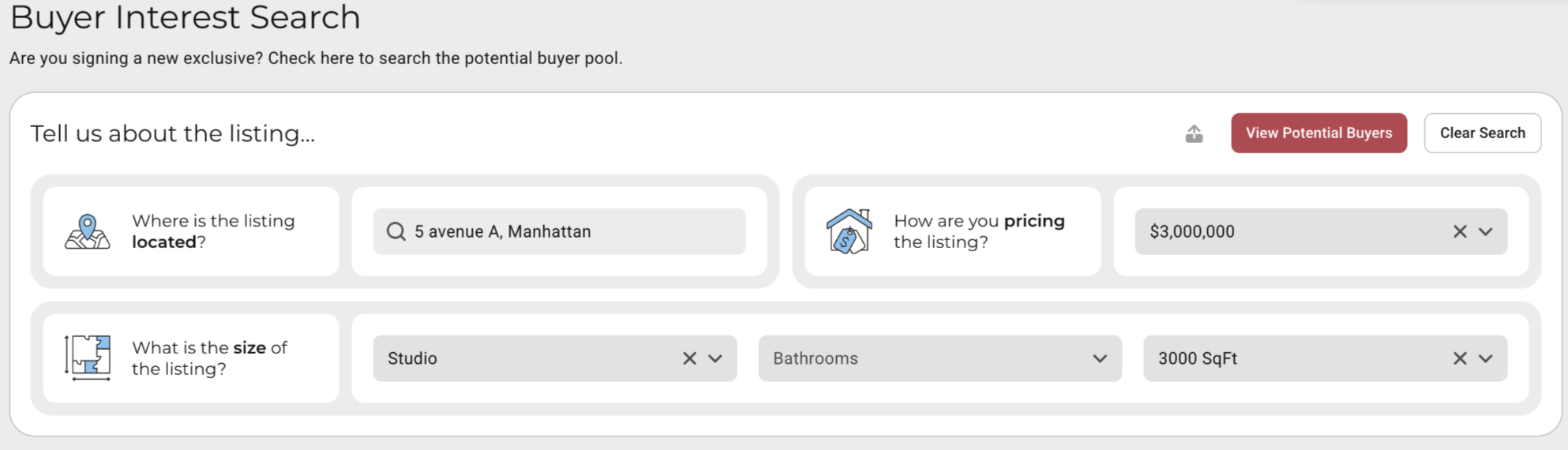This screenshot has height=450, width=1568.
Task: Click the "What is the size" card
Action: point(191,358)
